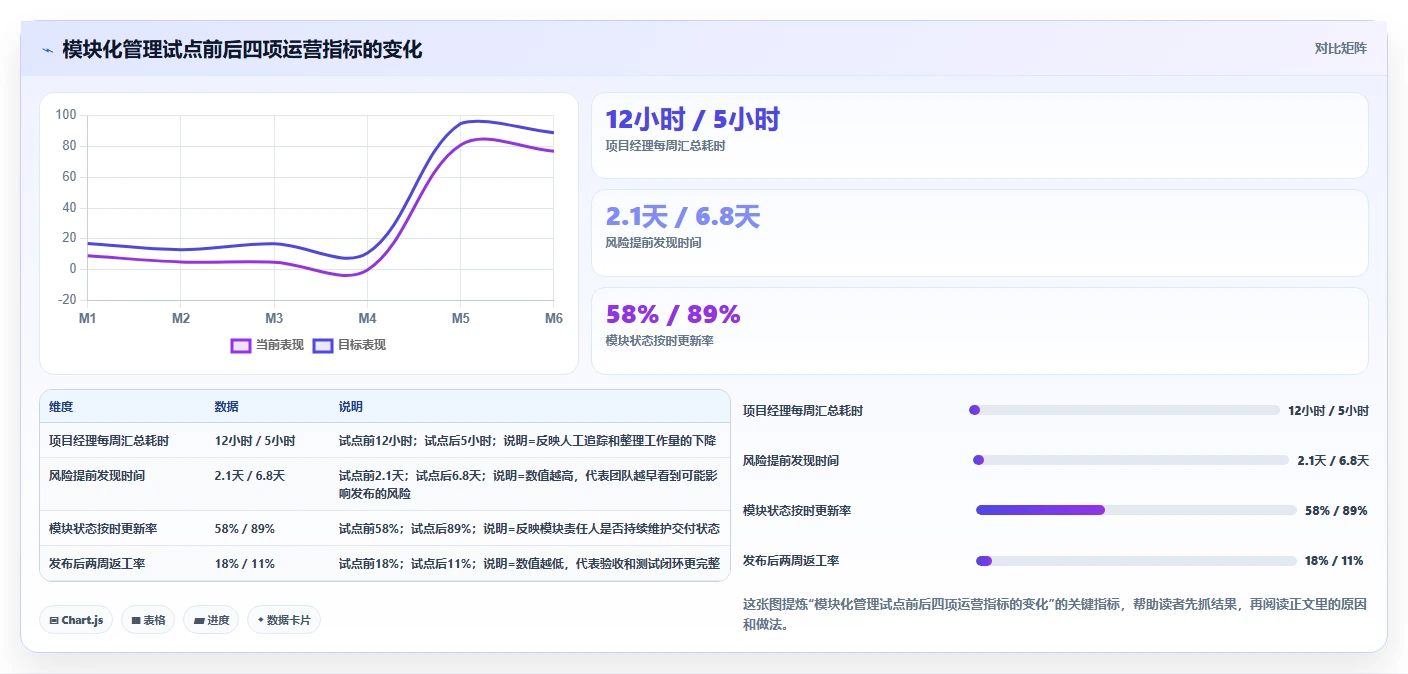The height and width of the screenshot is (674, 1408).
Task: Click the -20 y-axis label
Action: click(66, 300)
